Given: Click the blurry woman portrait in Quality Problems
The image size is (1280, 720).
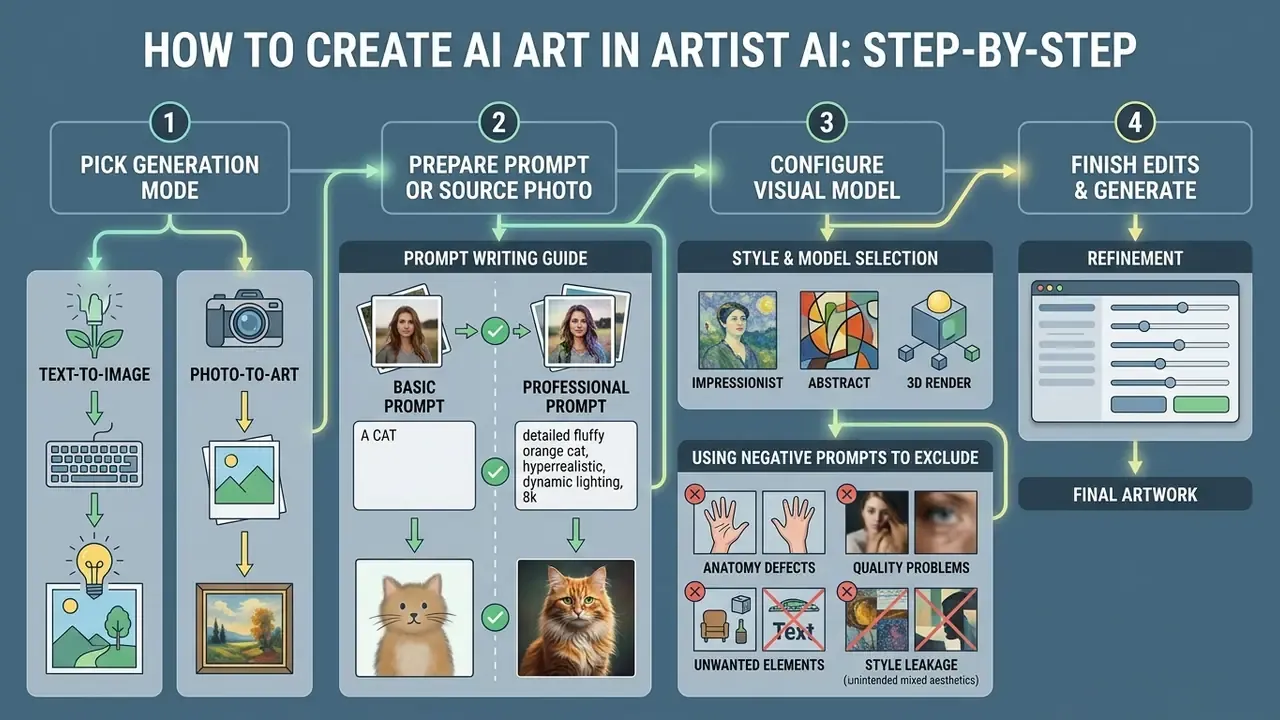Looking at the screenshot, I should [x=877, y=522].
